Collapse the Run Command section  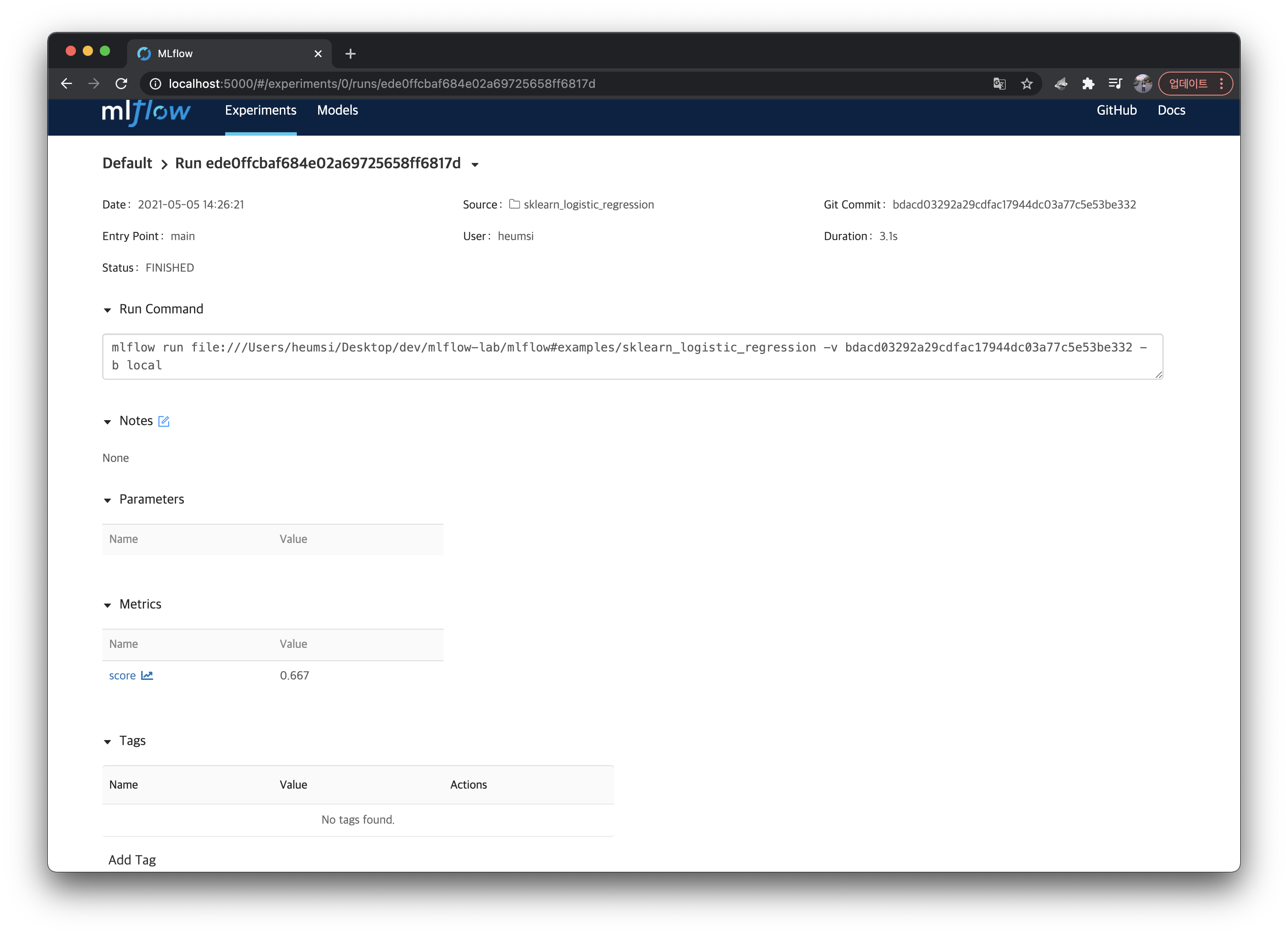(107, 310)
